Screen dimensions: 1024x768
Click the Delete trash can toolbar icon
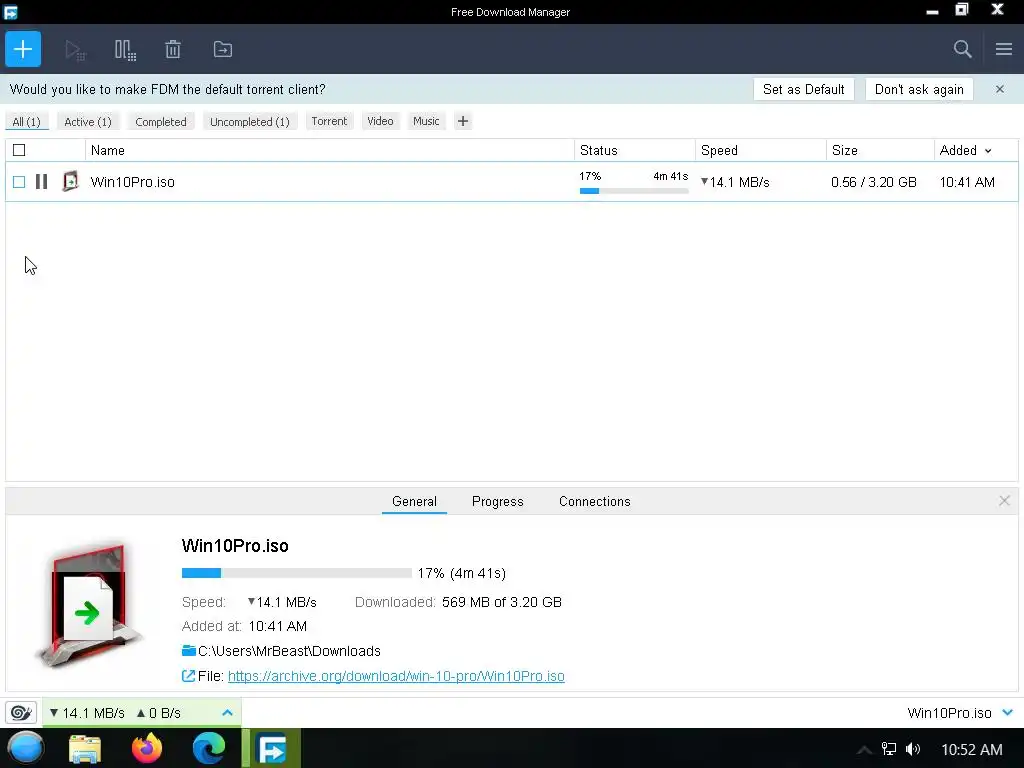pyautogui.click(x=173, y=50)
